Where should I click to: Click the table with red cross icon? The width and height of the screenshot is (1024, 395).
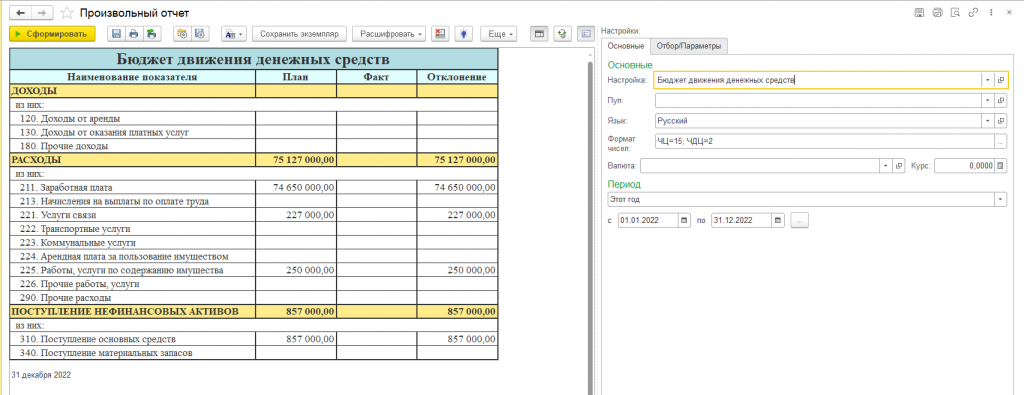[440, 33]
